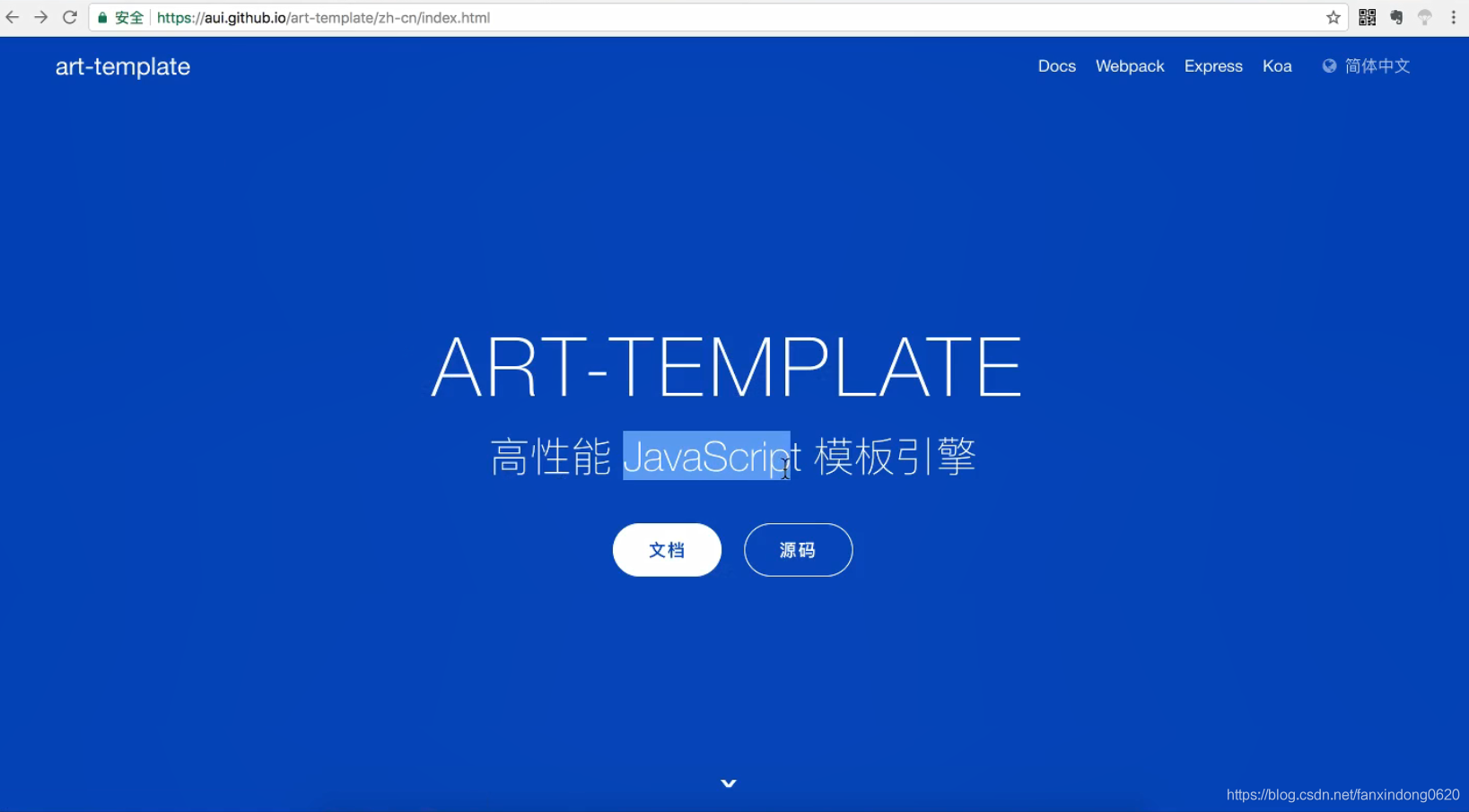Open the Express navigation link

pos(1213,65)
